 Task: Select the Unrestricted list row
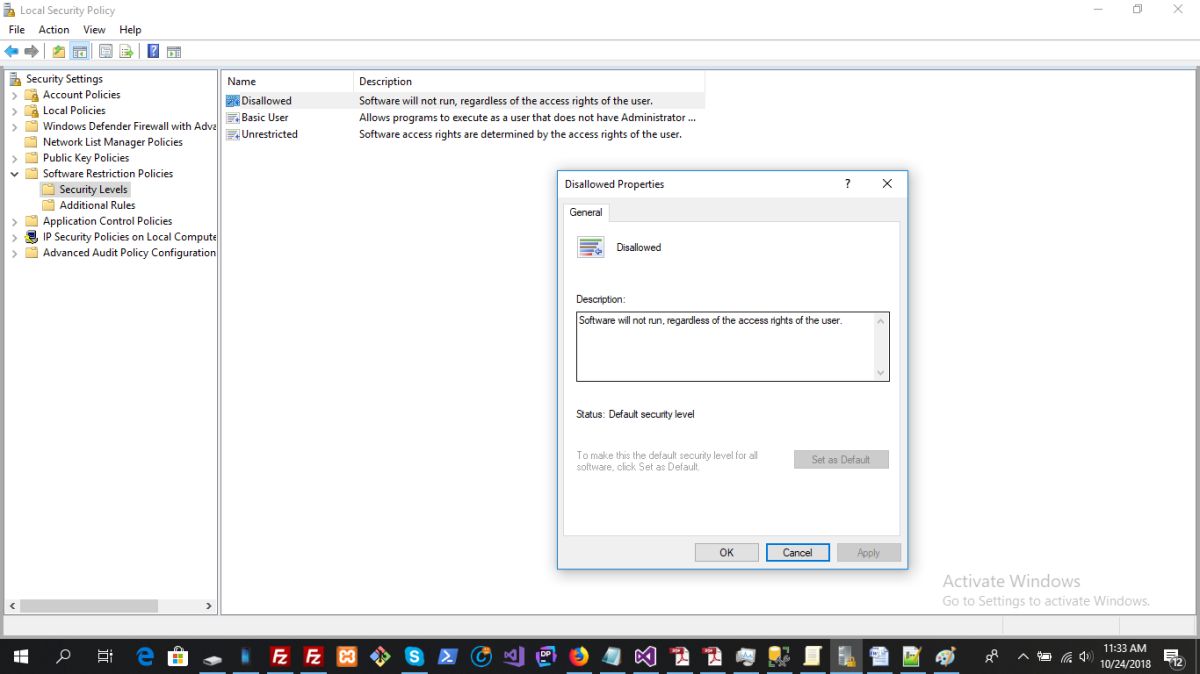[465, 134]
